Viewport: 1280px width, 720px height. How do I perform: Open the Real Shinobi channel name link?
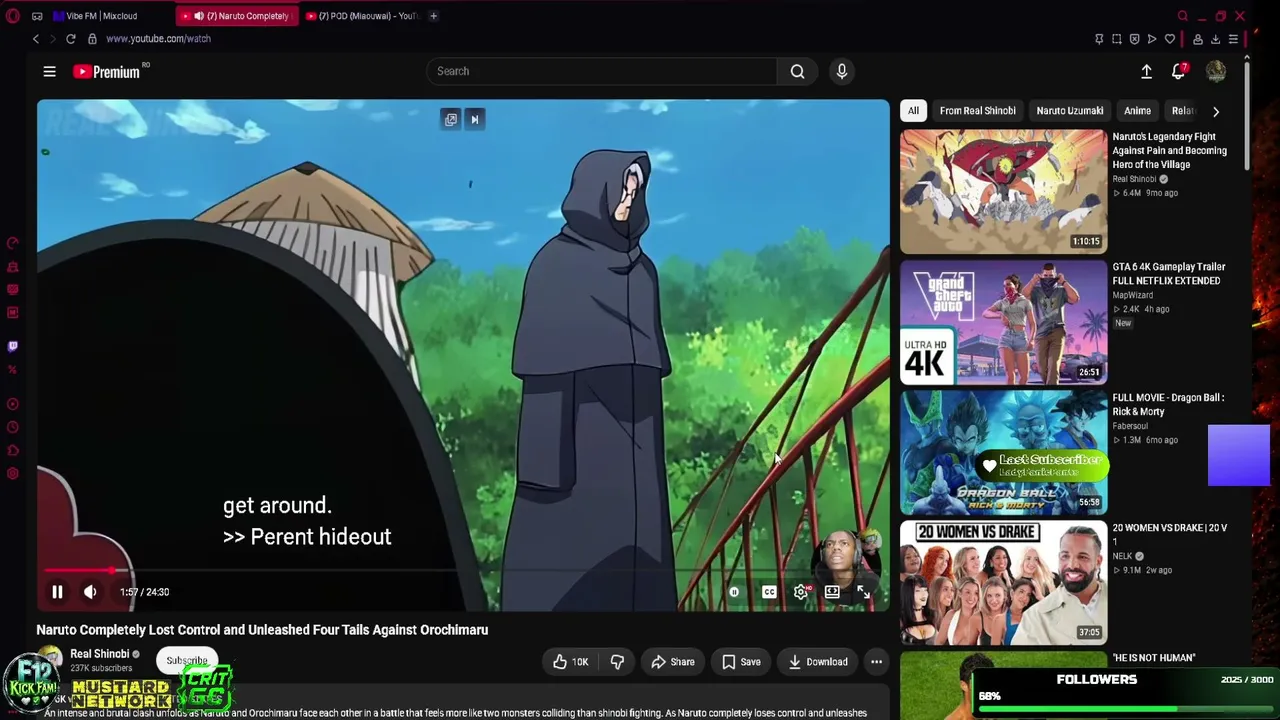tap(100, 654)
